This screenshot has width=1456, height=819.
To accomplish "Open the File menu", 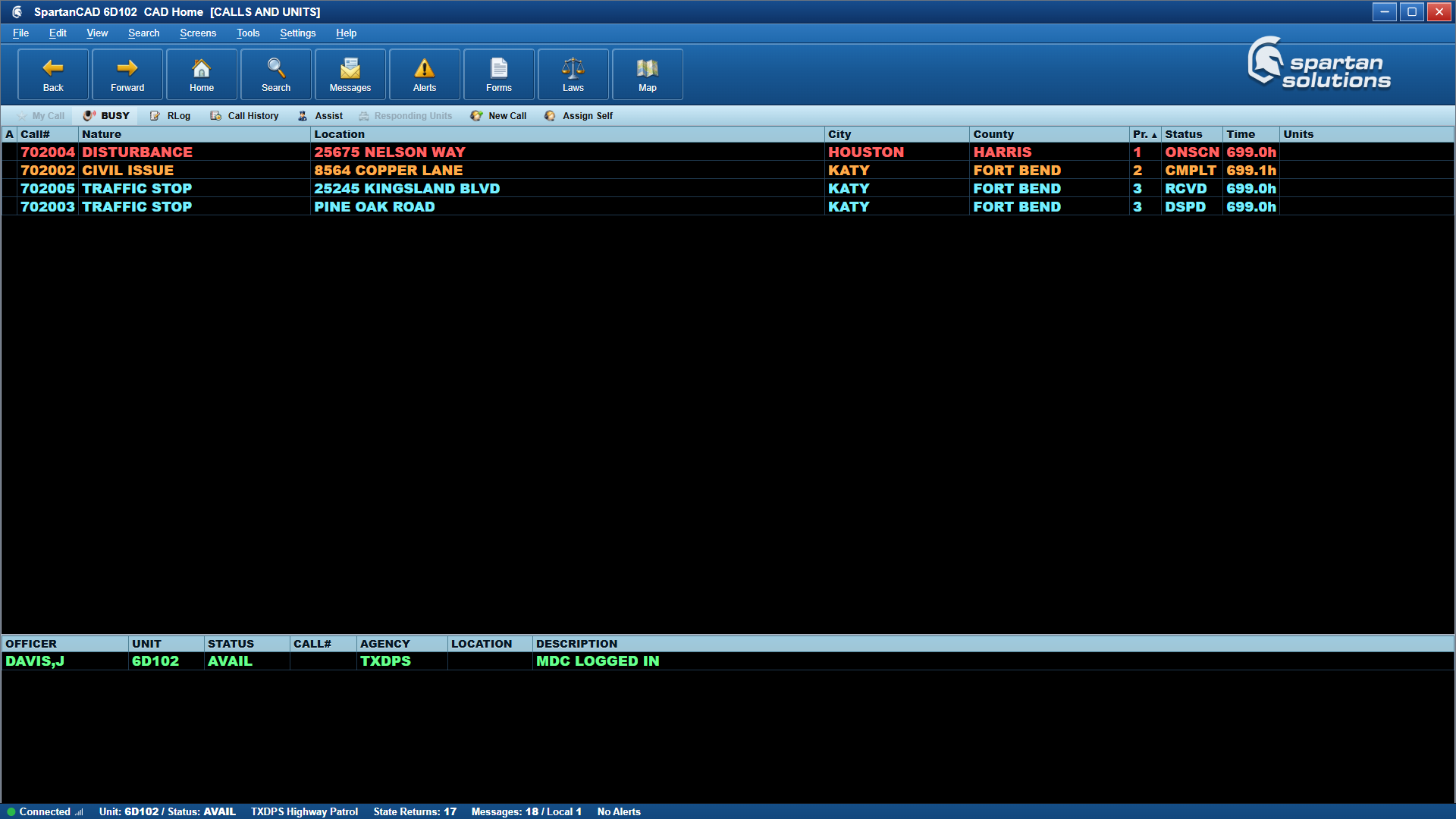I will click(21, 33).
